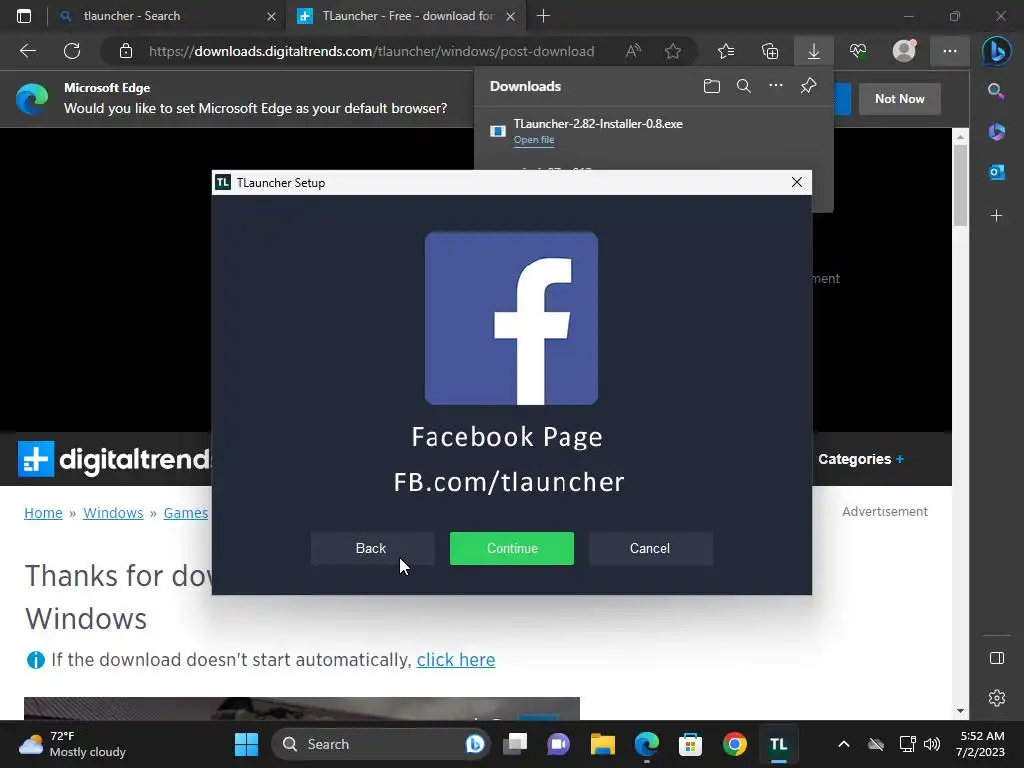Click Not Now on default browser prompt

coord(899,99)
